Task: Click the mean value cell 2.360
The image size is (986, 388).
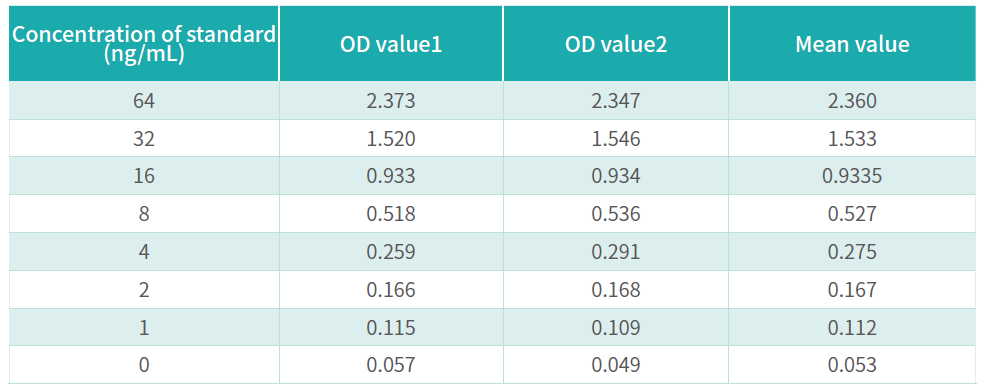Action: coord(853,101)
